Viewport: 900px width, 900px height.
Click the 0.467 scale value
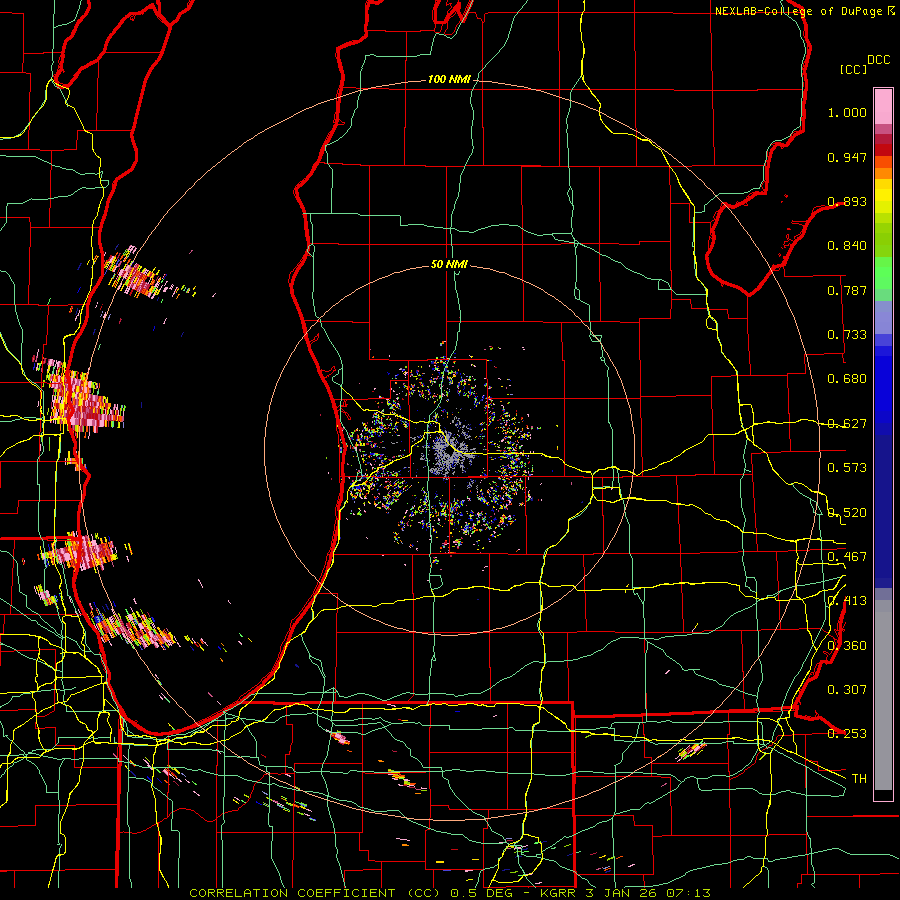847,557
